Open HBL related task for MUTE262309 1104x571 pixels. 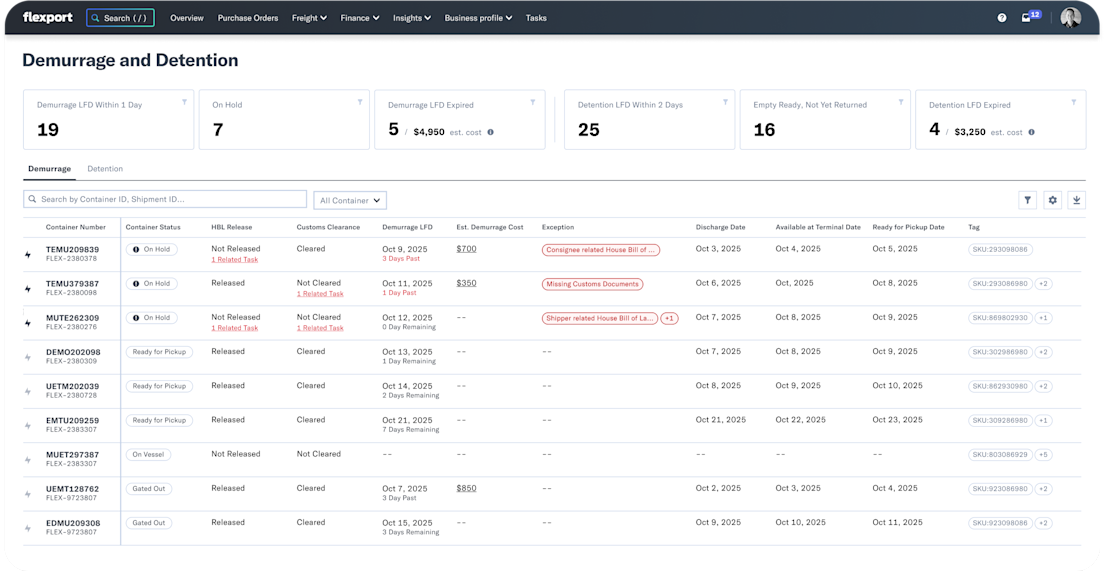[x=234, y=328]
